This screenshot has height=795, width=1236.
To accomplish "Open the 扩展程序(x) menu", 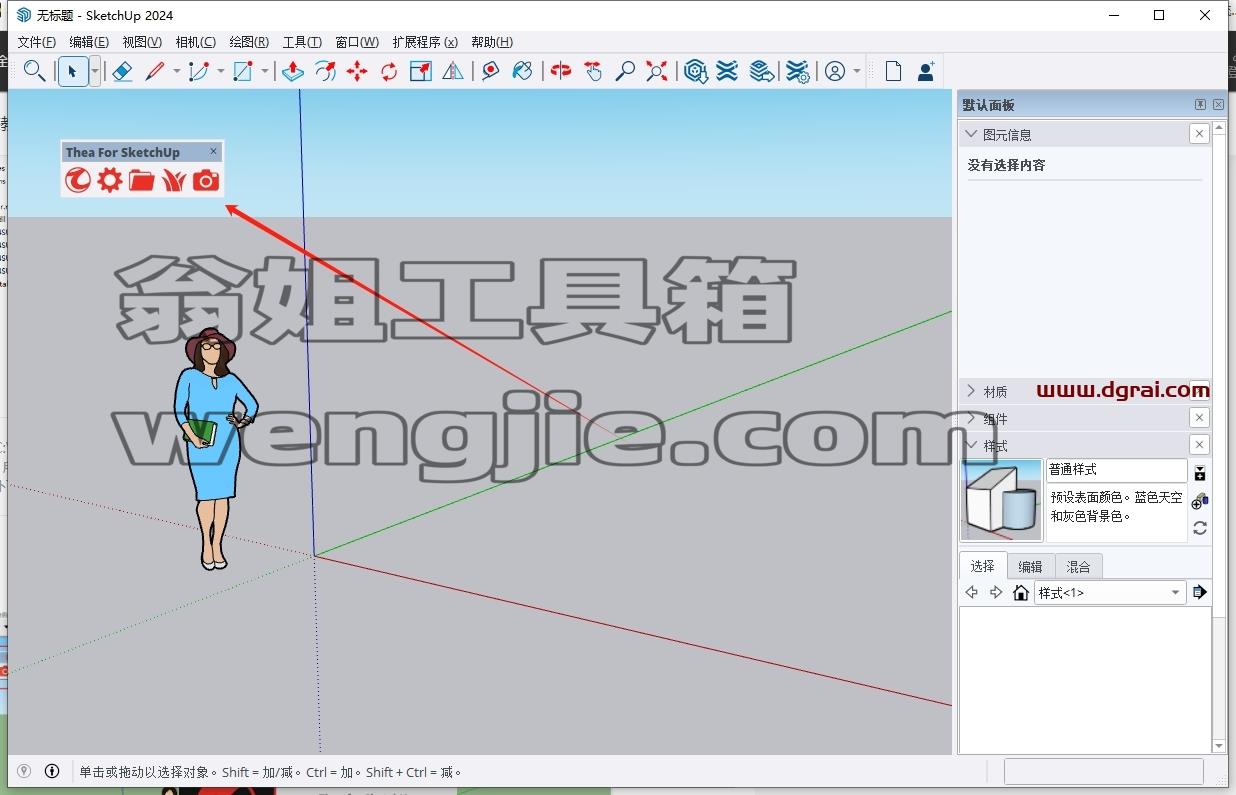I will (425, 42).
